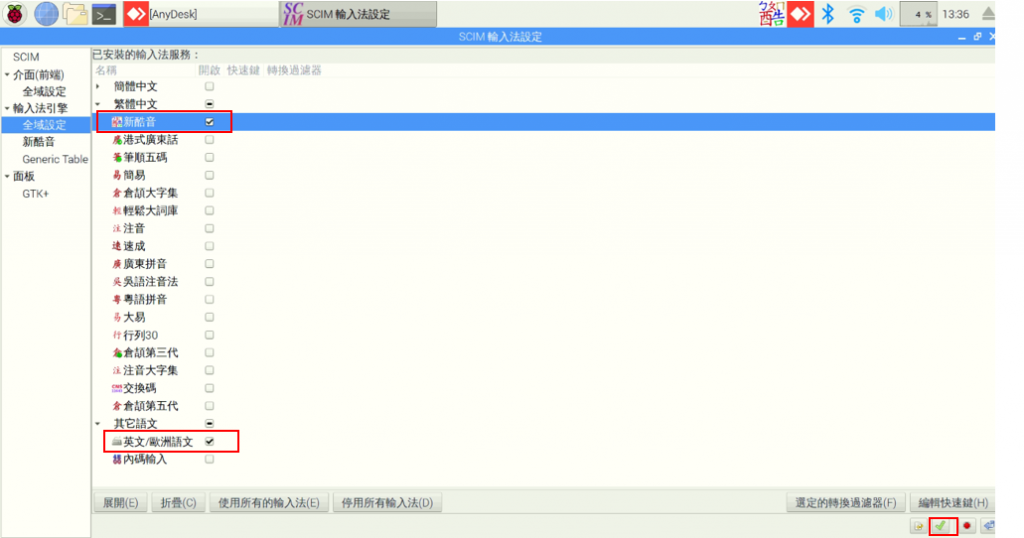Switch to the SCIM 輸入法設定 taskbar window

click(x=358, y=14)
